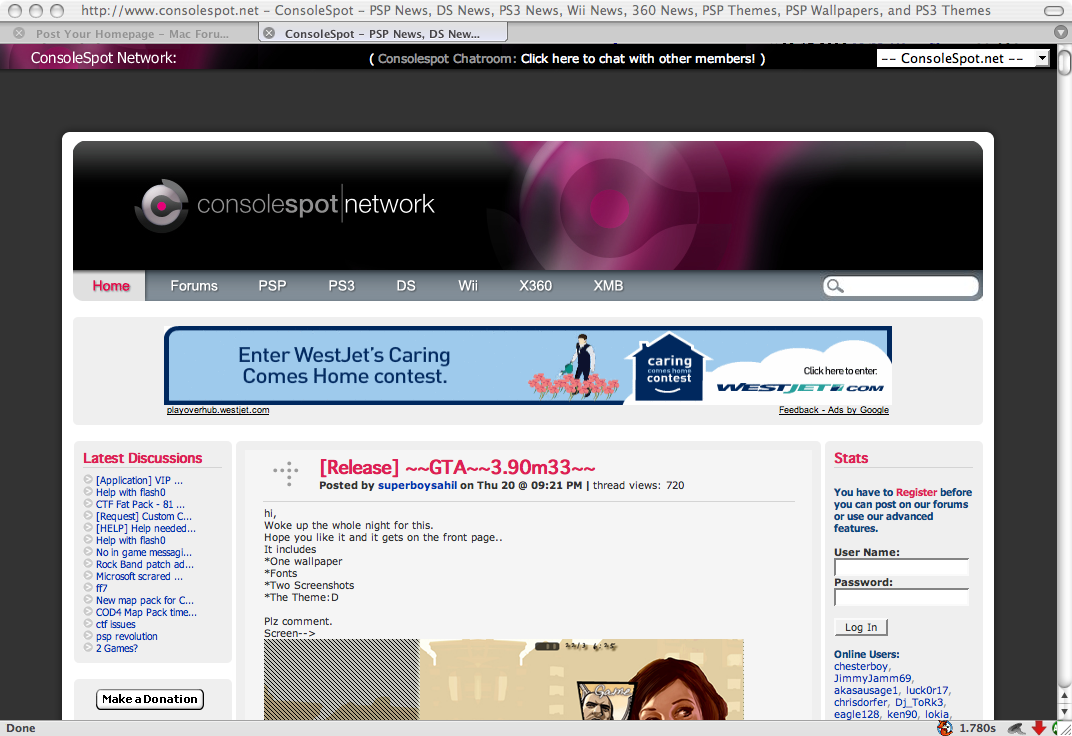Click the playoverhub.westjet.com link
This screenshot has width=1072, height=736.
pos(217,410)
